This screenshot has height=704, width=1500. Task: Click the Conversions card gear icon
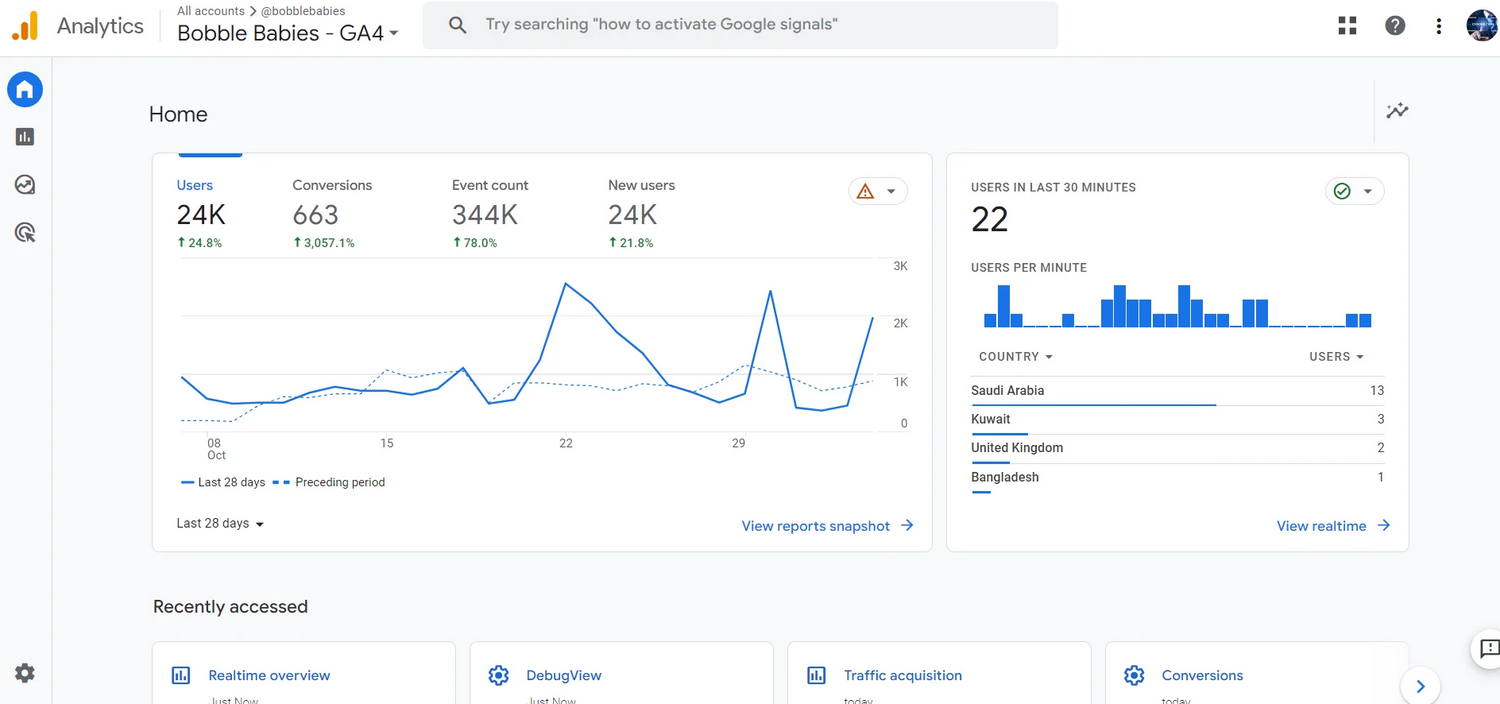point(1134,676)
